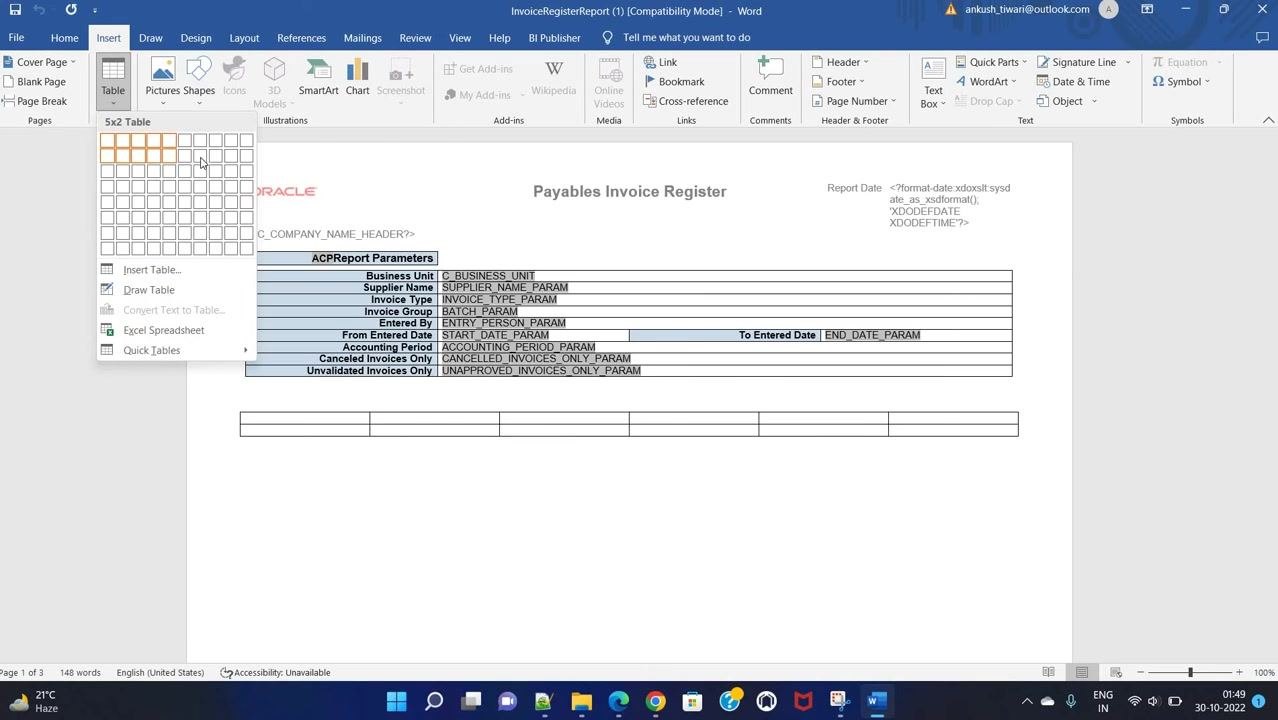Click Get Add-ins
Image resolution: width=1278 pixels, height=720 pixels.
478,69
